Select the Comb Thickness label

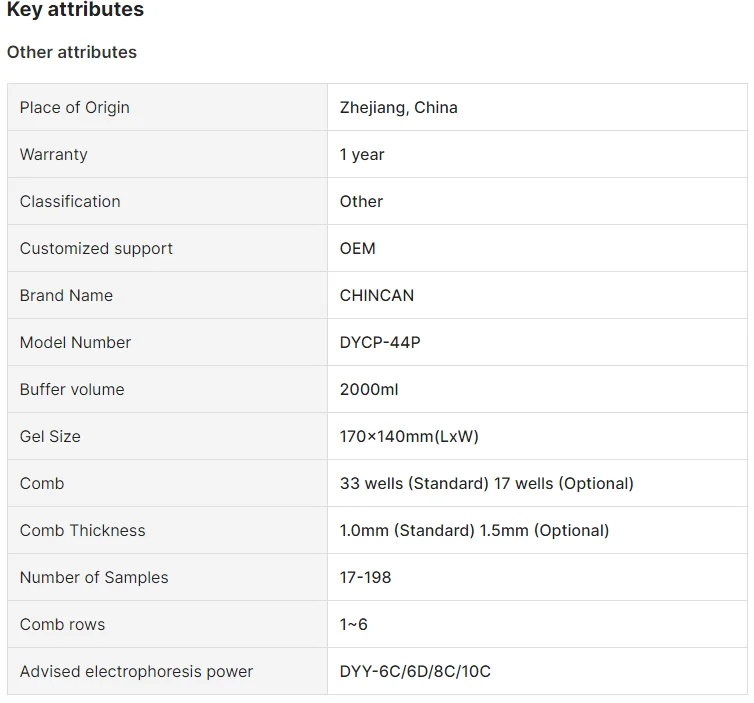pos(83,530)
